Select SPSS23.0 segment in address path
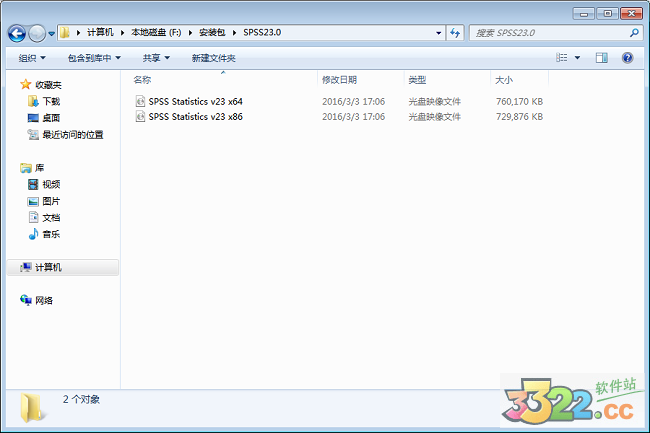Screen dimensions: 650x433 pyautogui.click(x=262, y=32)
